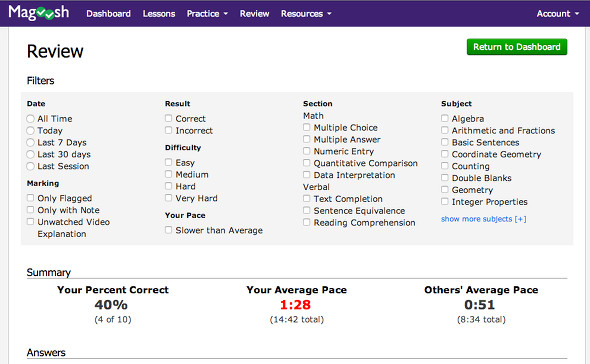Image resolution: width=590 pixels, height=364 pixels.
Task: Click the Filters heading
Action: pos(40,81)
